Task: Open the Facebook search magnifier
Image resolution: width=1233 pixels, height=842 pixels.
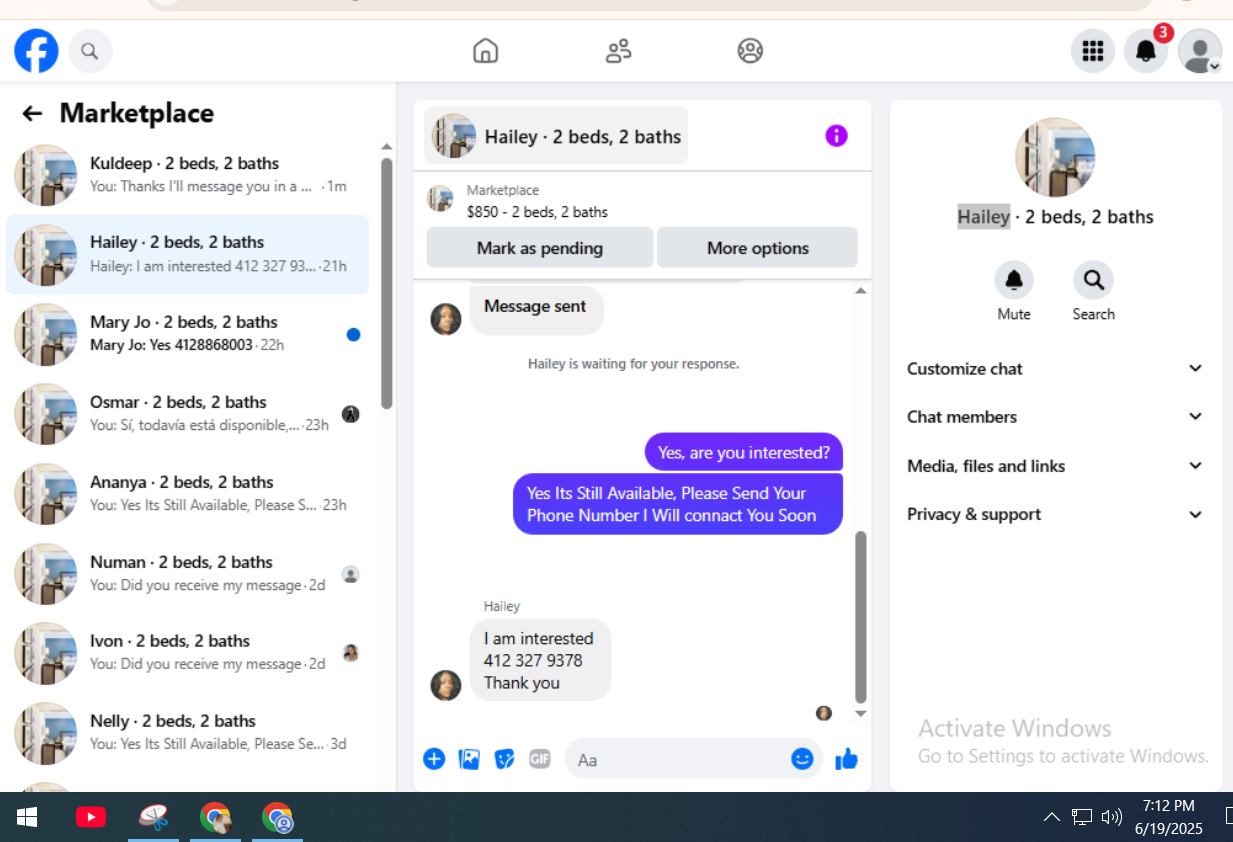Action: 90,50
